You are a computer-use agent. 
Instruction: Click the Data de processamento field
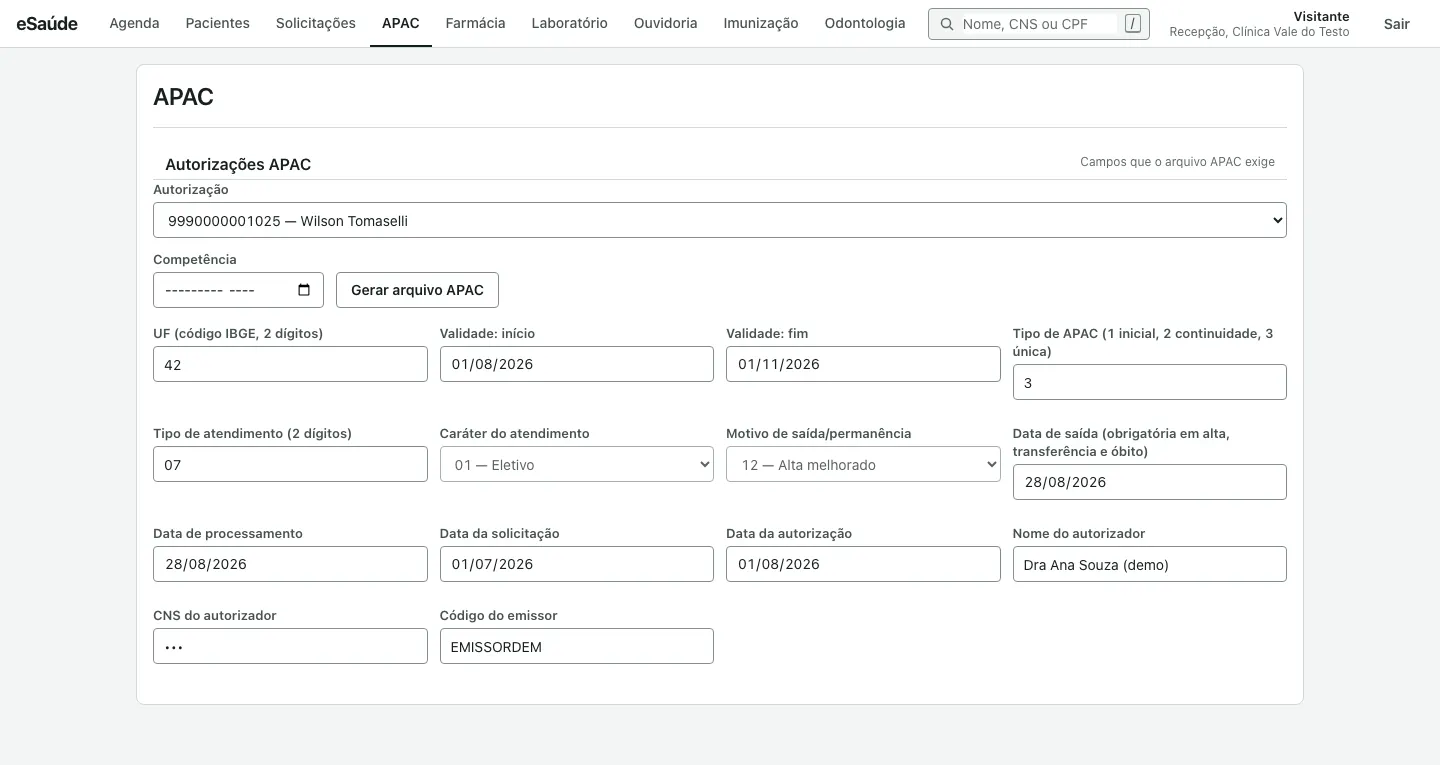point(290,564)
